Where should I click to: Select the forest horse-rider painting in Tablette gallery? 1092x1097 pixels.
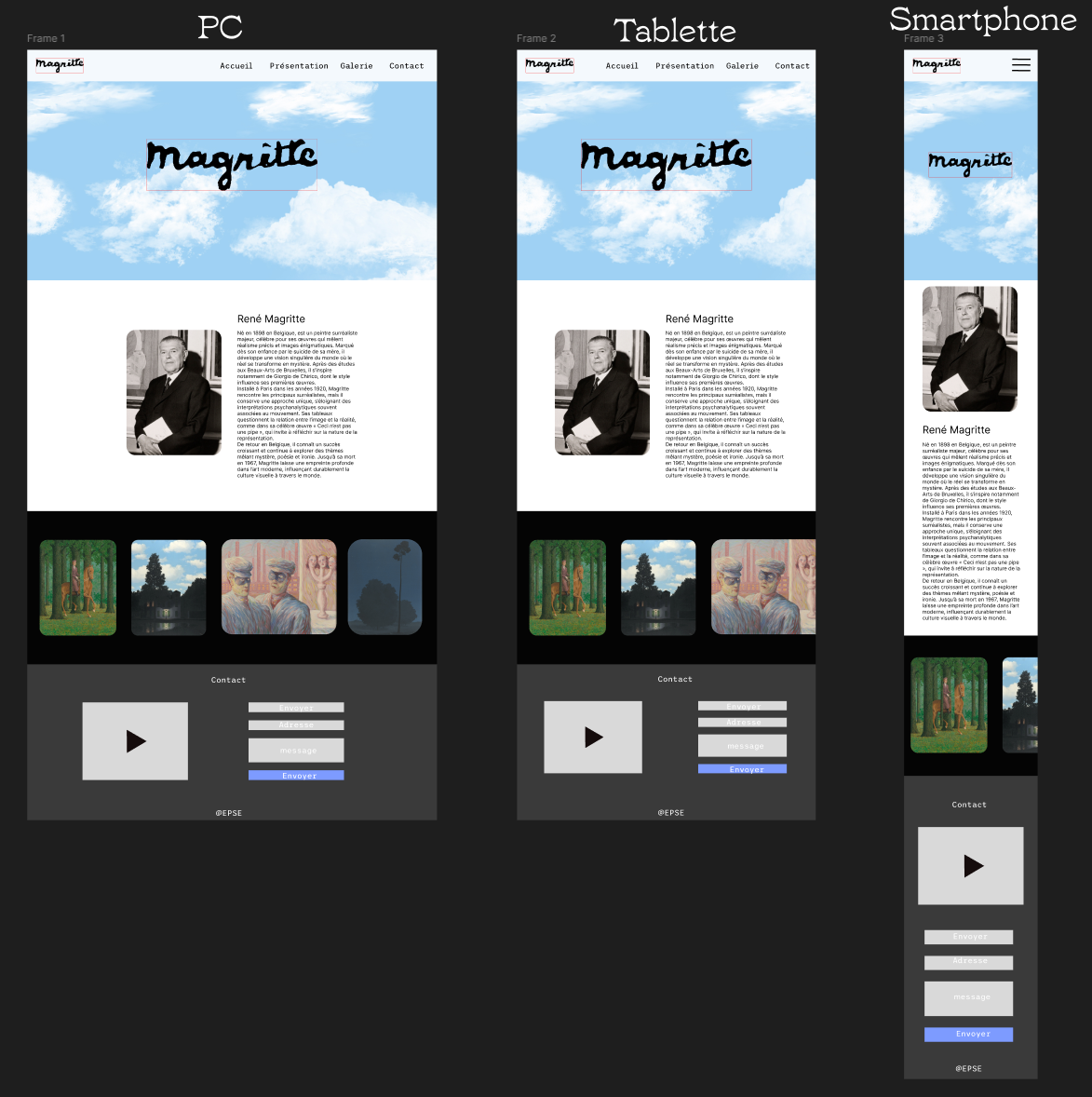567,587
